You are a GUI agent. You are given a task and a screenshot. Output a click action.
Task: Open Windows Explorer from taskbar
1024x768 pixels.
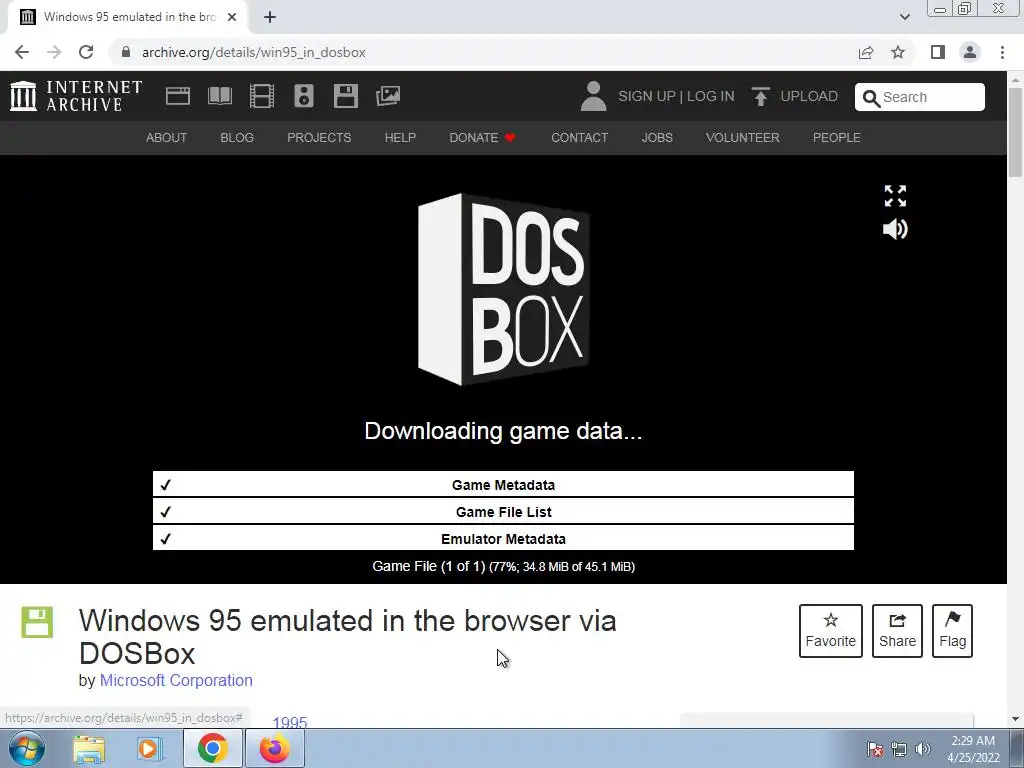click(x=89, y=748)
